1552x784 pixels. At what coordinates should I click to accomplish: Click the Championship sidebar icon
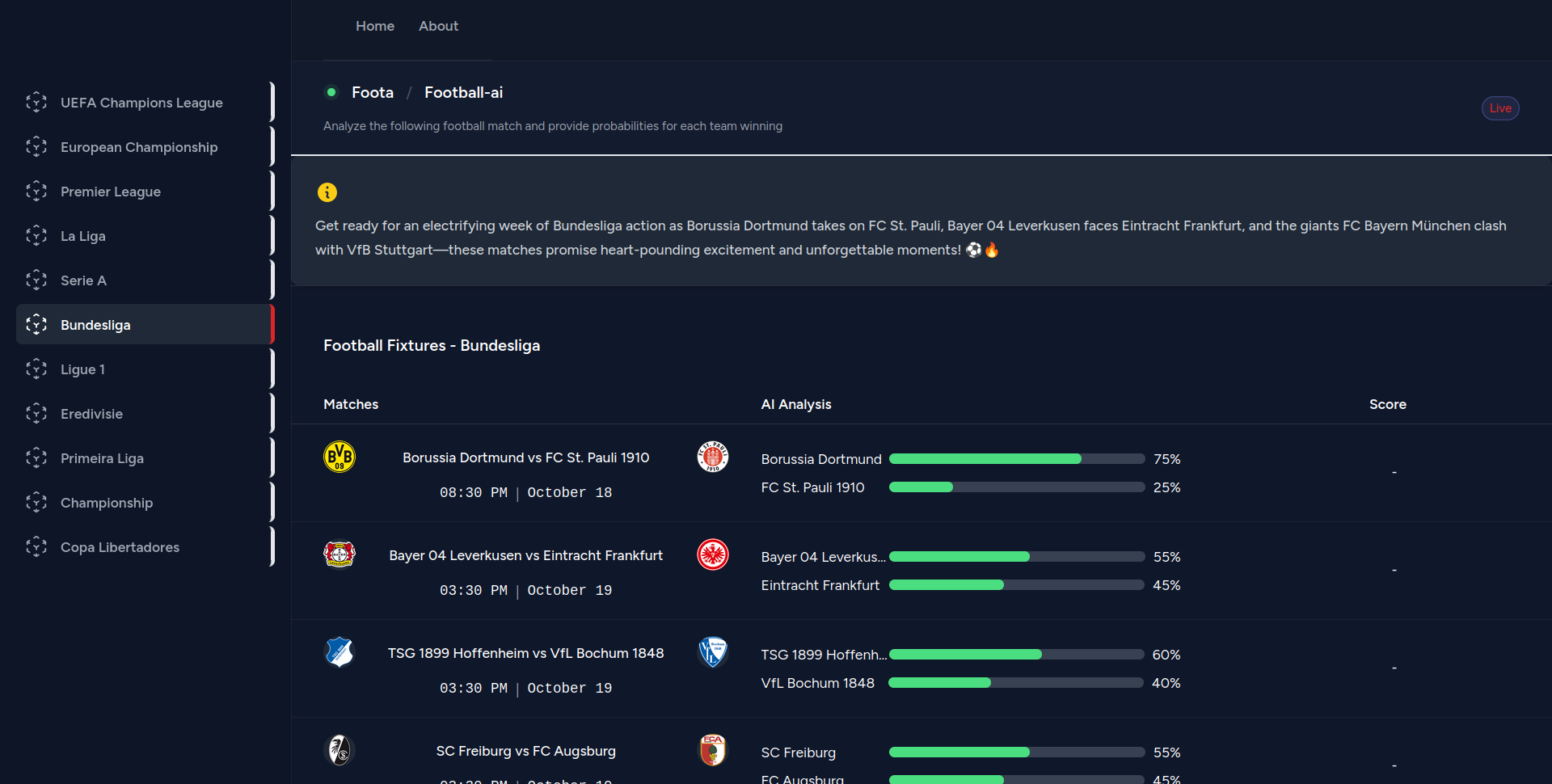(x=36, y=502)
